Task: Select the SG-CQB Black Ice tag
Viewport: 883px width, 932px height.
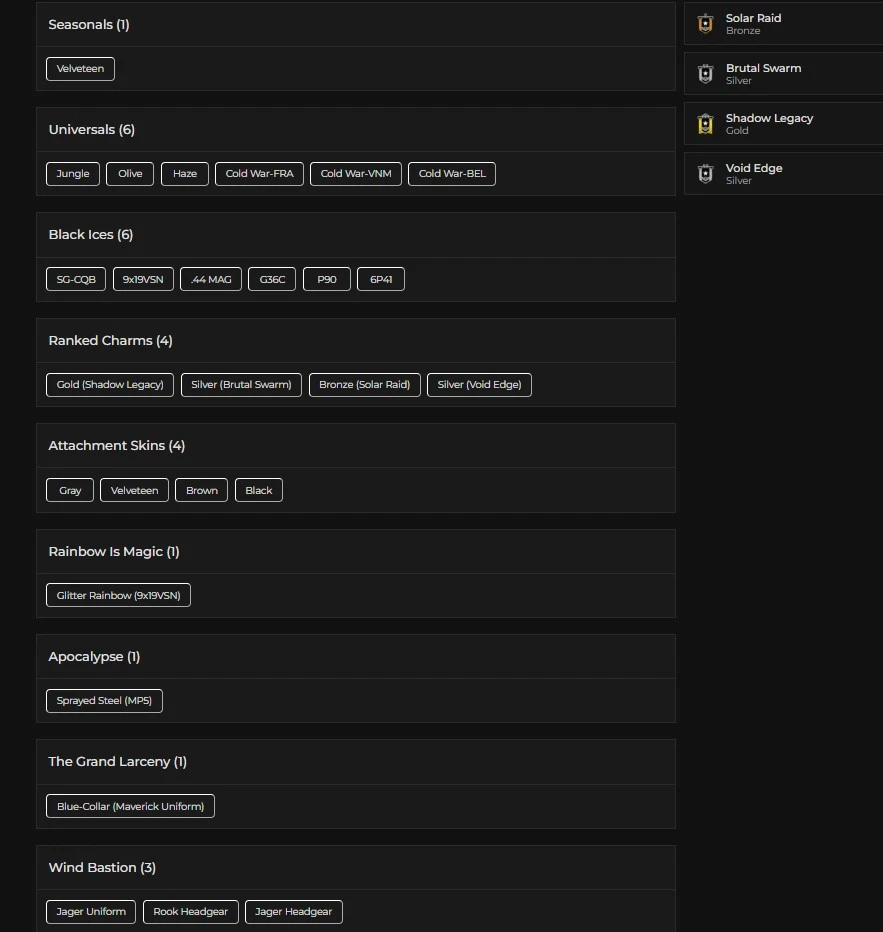Action: pyautogui.click(x=76, y=280)
